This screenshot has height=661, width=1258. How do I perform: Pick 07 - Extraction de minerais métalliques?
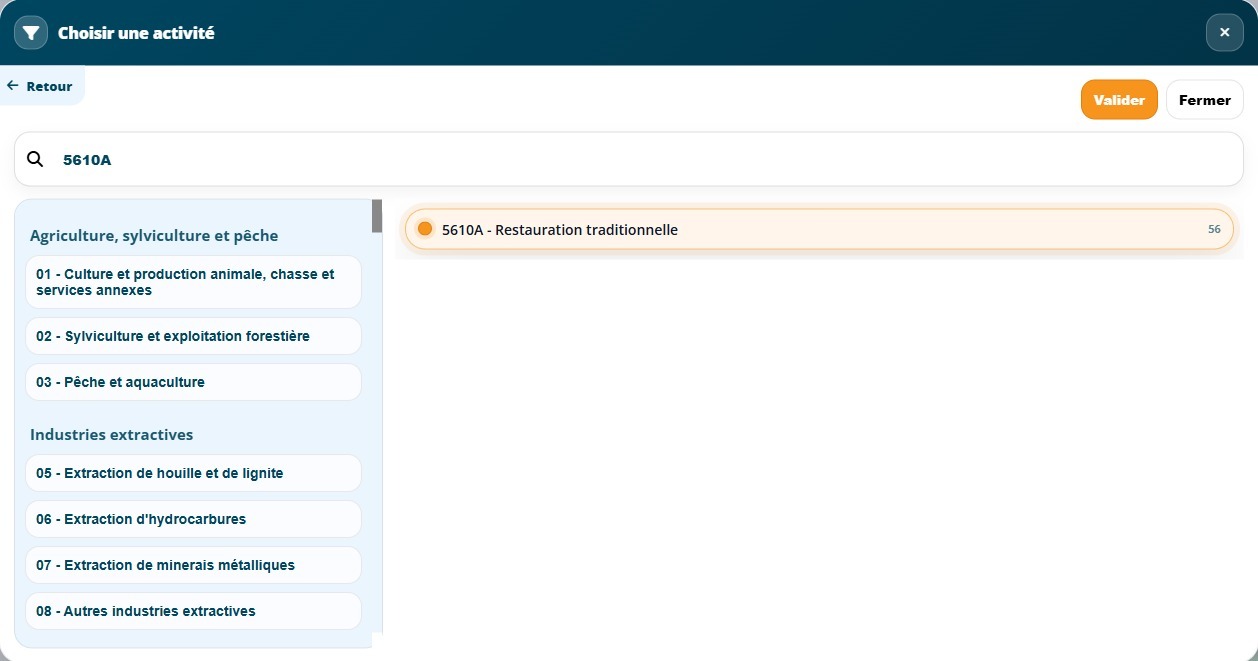(x=193, y=565)
